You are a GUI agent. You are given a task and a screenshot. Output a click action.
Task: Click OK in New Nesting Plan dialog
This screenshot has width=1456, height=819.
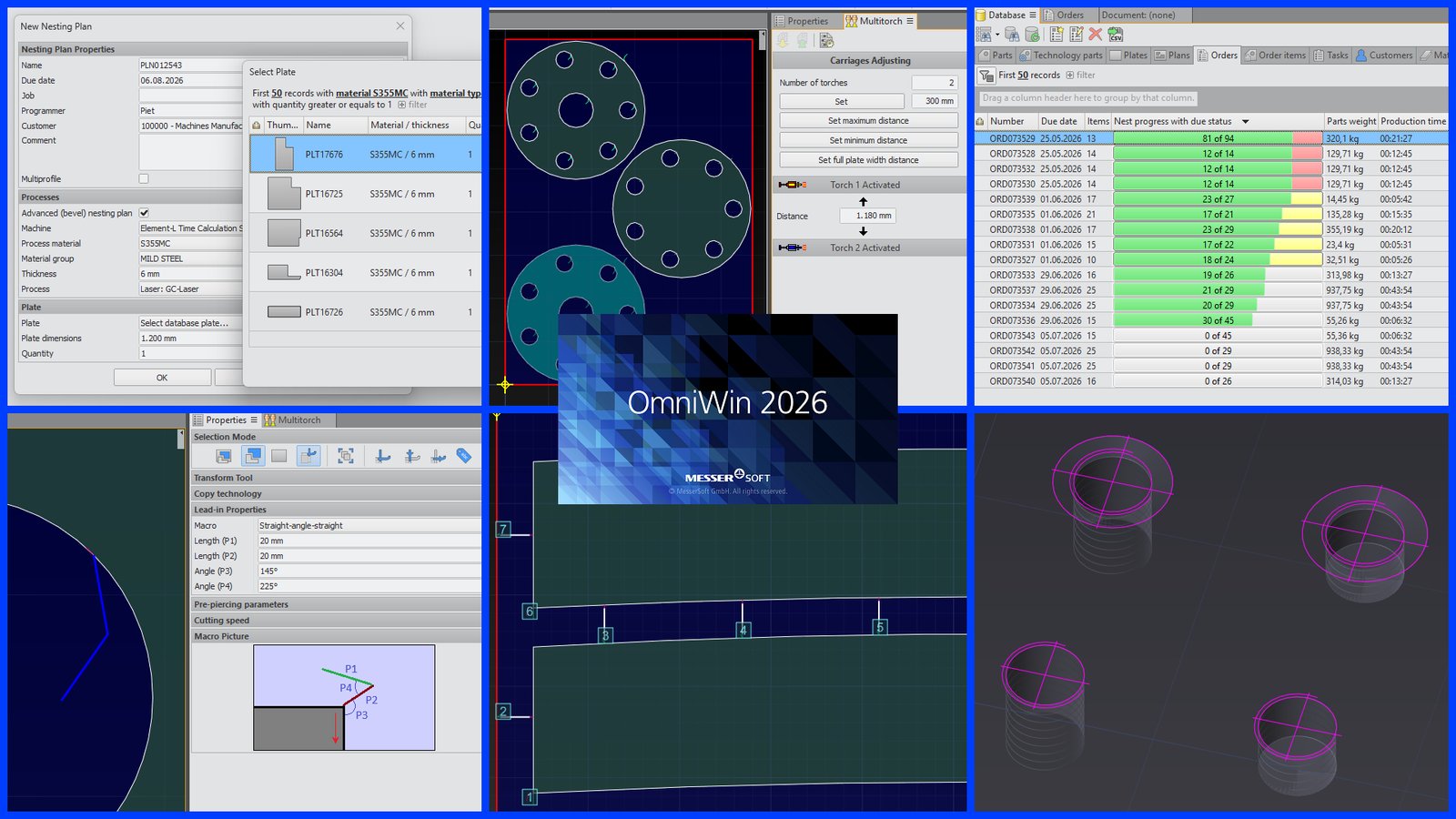(x=162, y=378)
